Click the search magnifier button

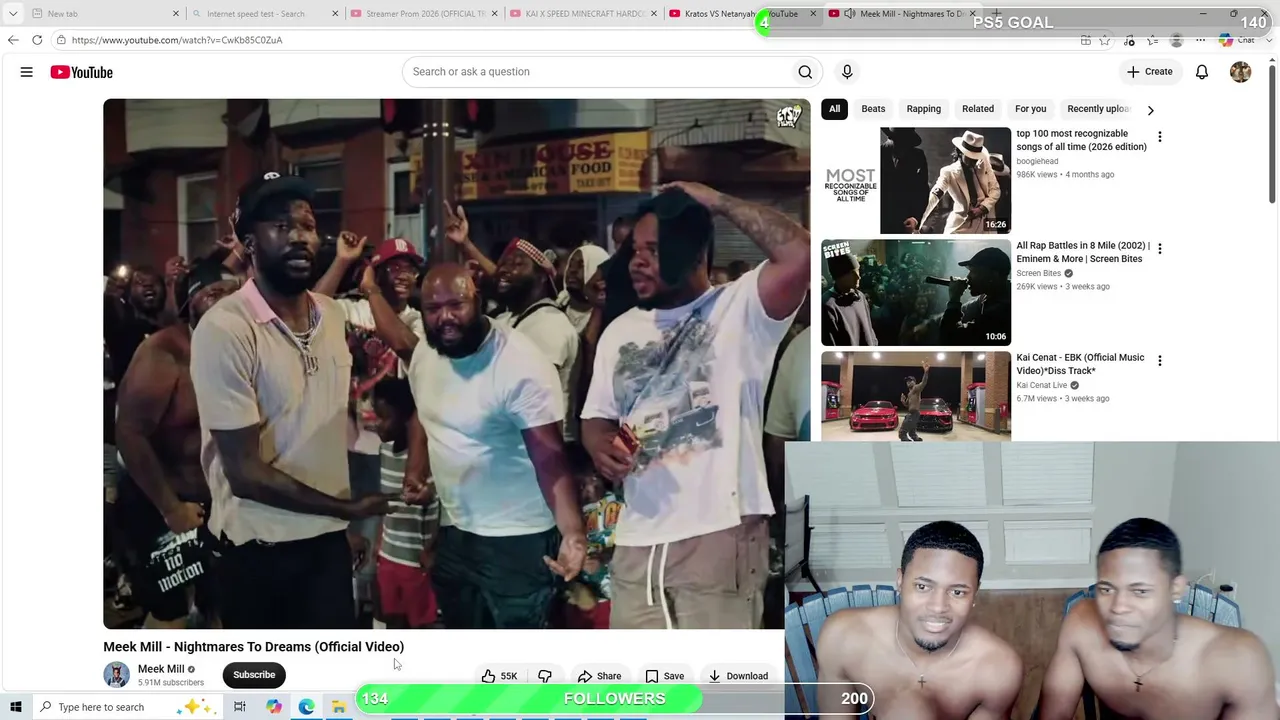(805, 72)
